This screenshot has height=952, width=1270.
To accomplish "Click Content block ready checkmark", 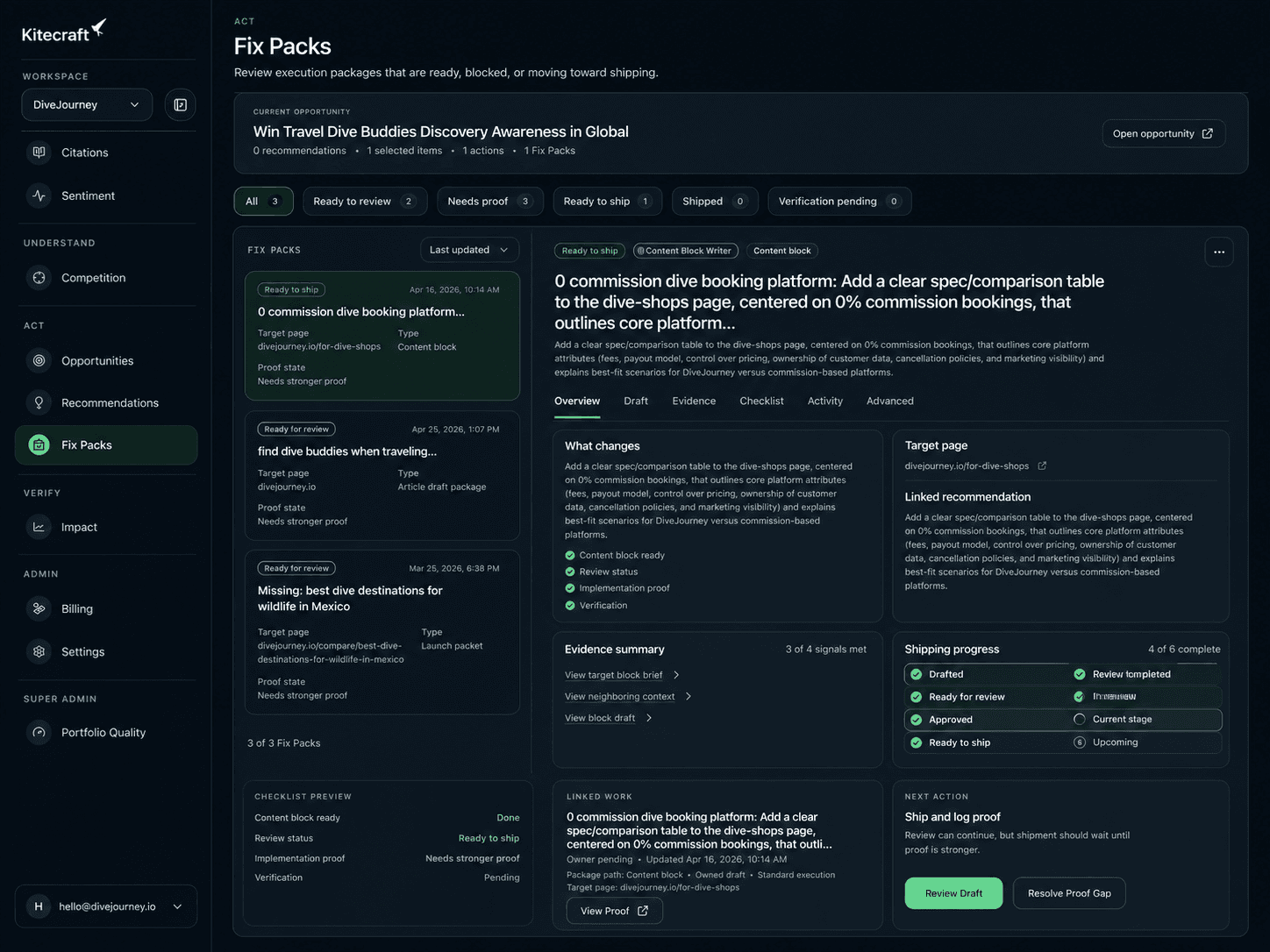I will pyautogui.click(x=570, y=555).
